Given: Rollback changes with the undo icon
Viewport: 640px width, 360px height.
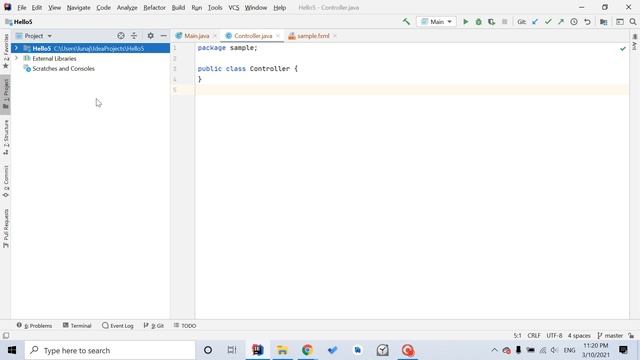Looking at the screenshot, I should (x=587, y=22).
